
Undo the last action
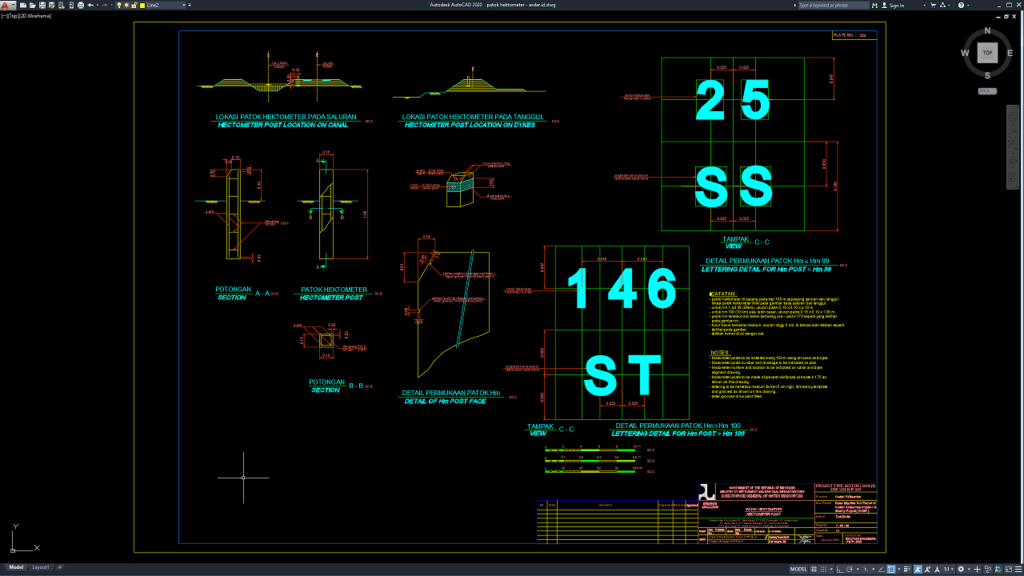point(90,6)
